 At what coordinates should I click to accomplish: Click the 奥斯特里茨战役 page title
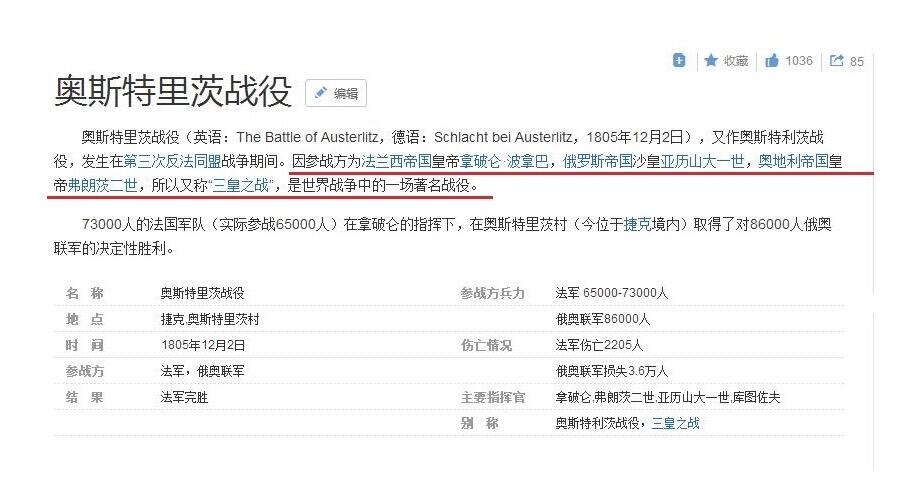click(x=173, y=92)
